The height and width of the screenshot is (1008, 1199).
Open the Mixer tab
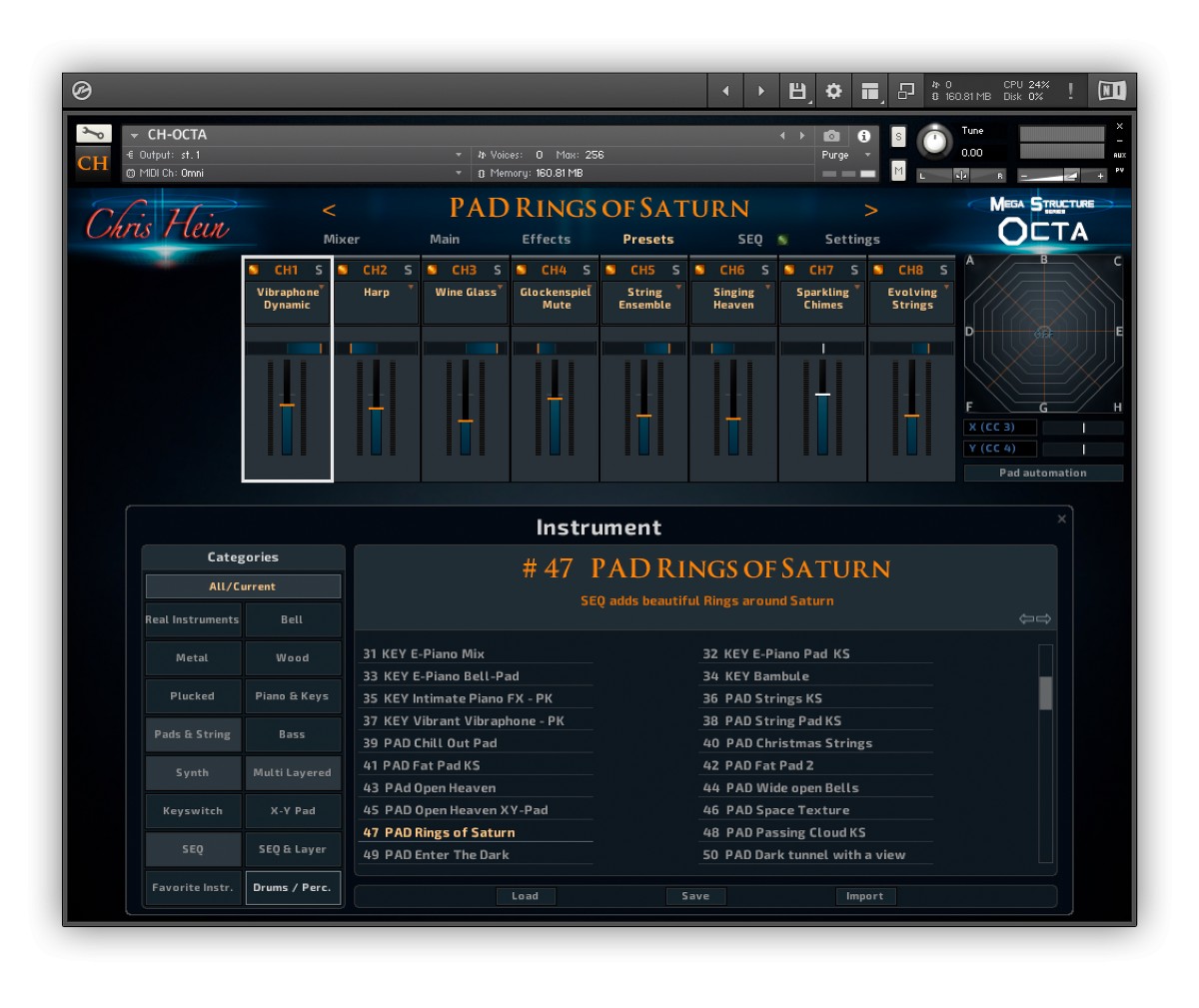[343, 239]
